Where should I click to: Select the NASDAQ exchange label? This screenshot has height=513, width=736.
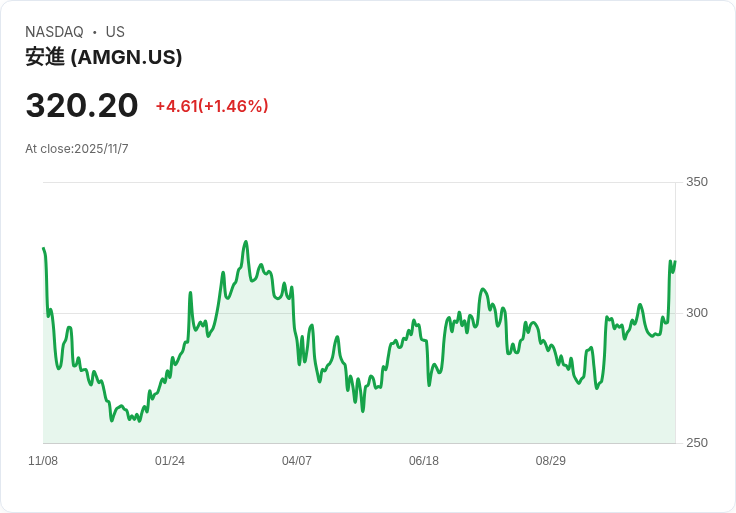tap(54, 32)
